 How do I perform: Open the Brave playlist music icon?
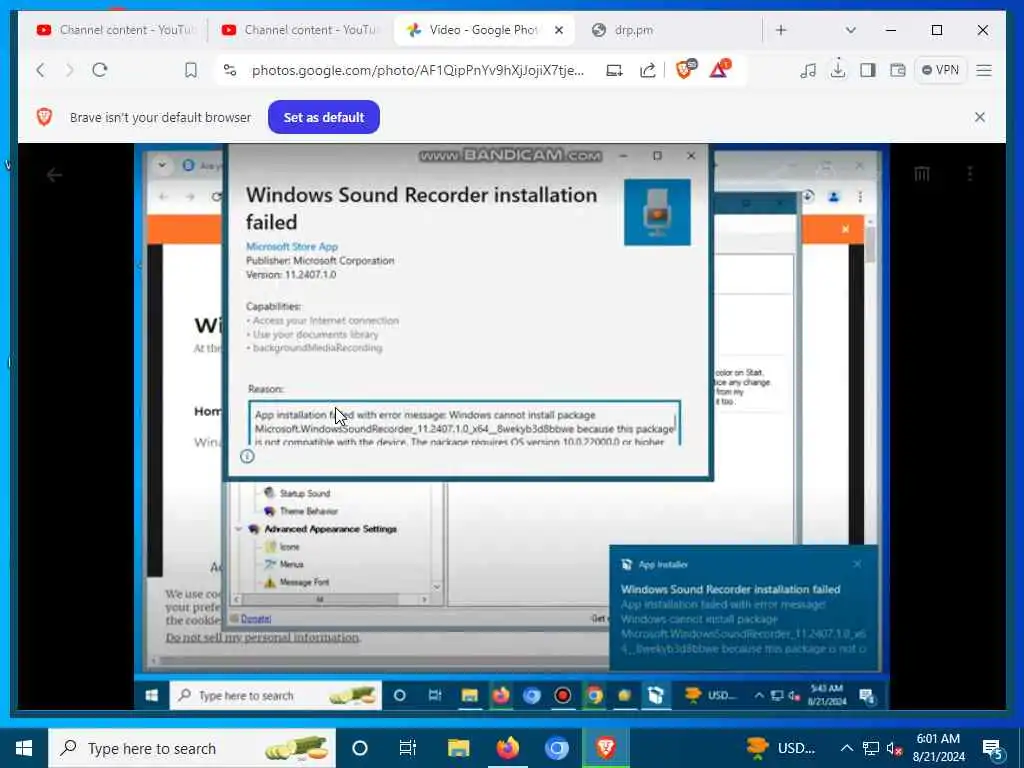point(808,70)
